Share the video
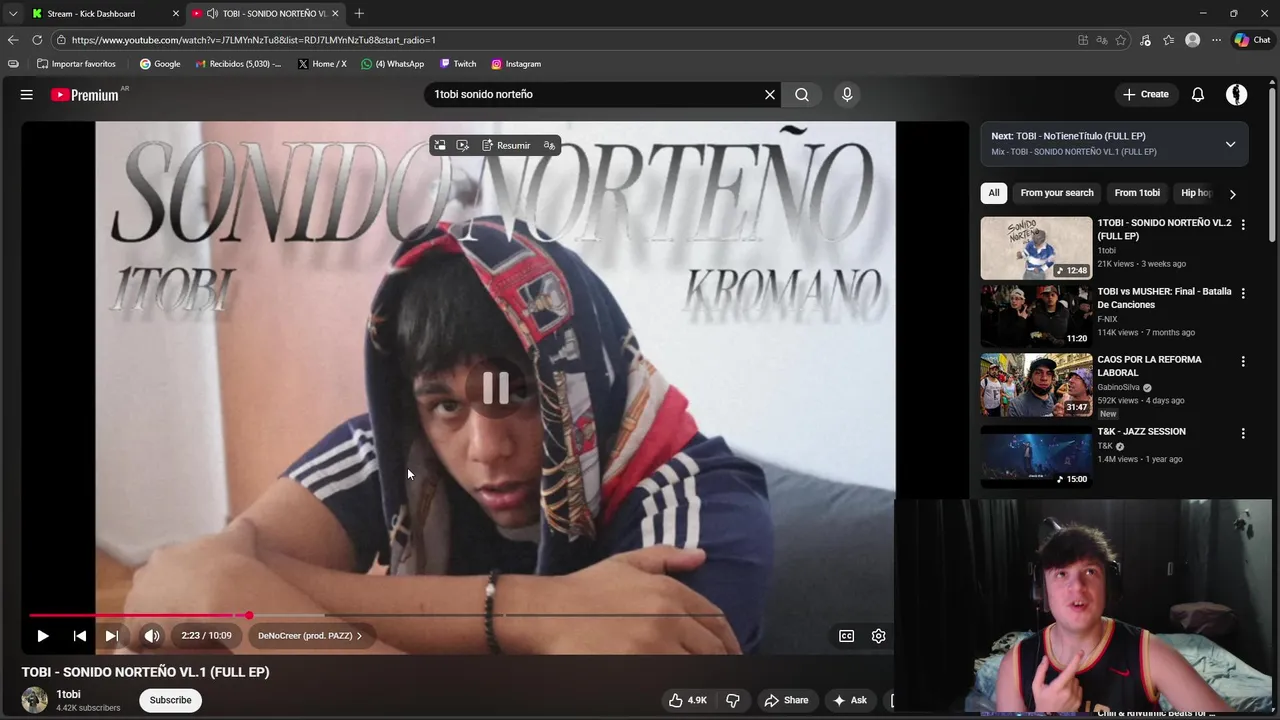The image size is (1280, 720). point(786,700)
